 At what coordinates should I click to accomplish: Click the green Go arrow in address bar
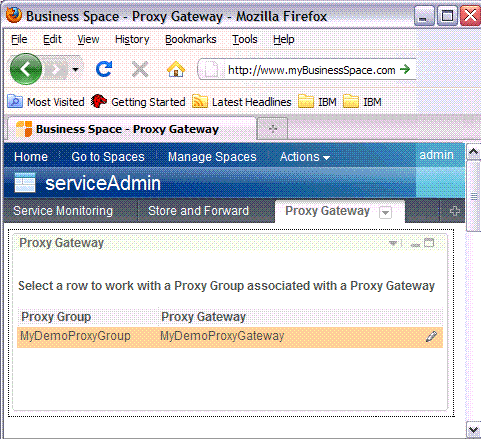[405, 69]
